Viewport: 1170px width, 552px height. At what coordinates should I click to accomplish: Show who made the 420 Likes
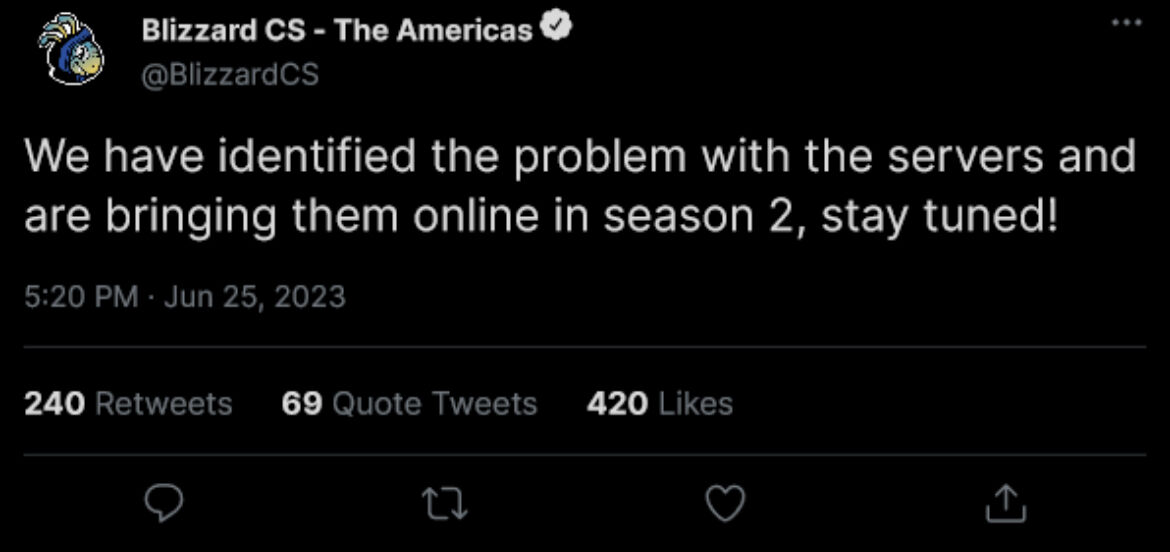pos(660,404)
